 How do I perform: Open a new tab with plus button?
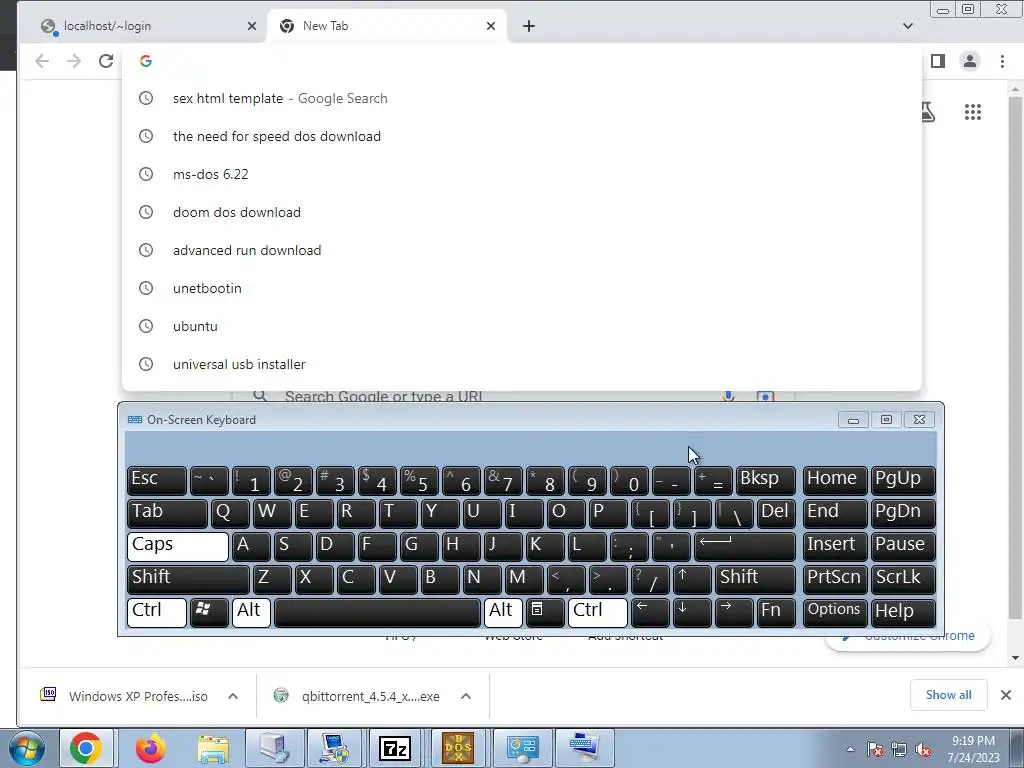tap(529, 26)
